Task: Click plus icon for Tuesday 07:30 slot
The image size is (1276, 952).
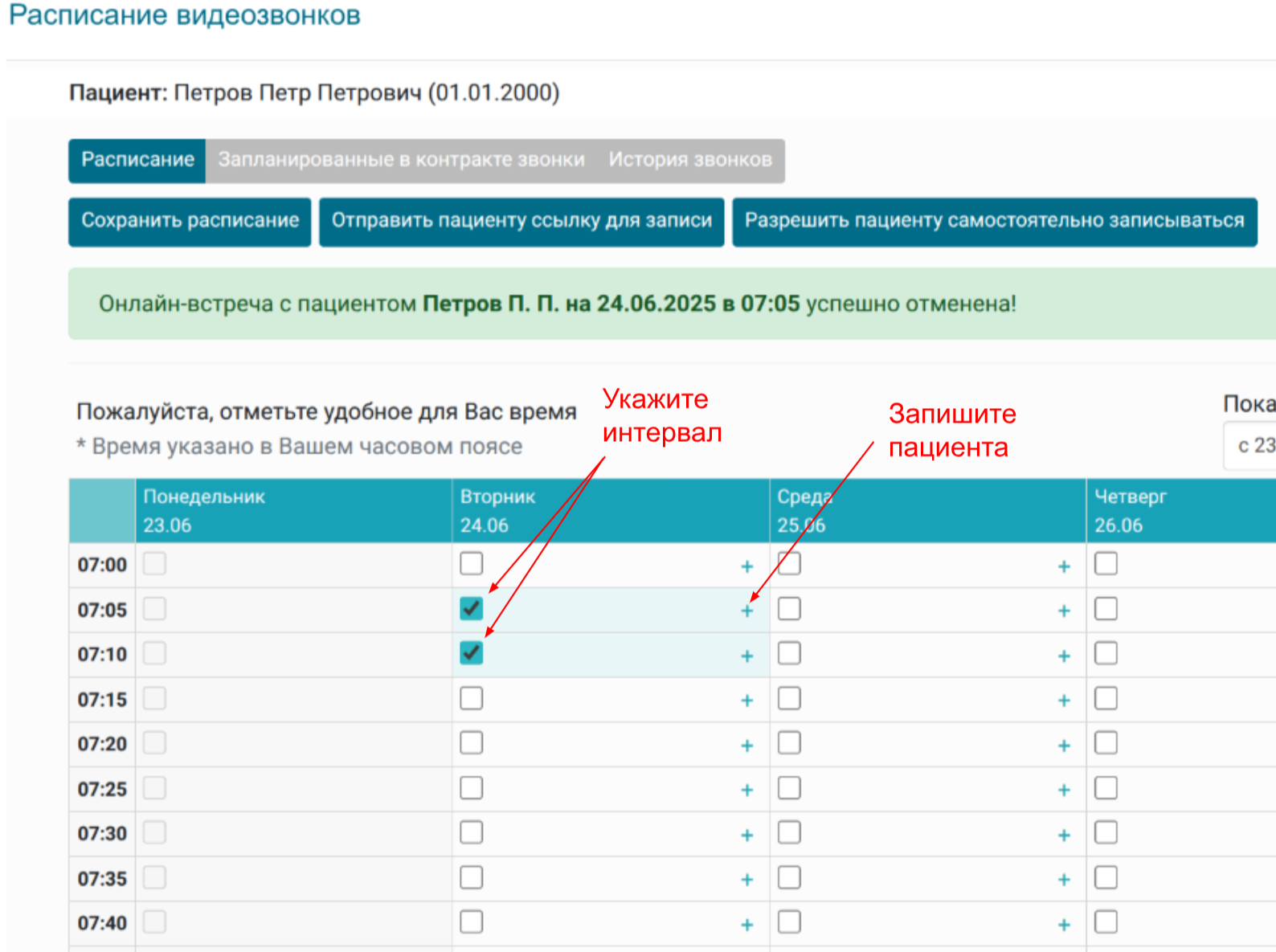Action: click(x=747, y=836)
